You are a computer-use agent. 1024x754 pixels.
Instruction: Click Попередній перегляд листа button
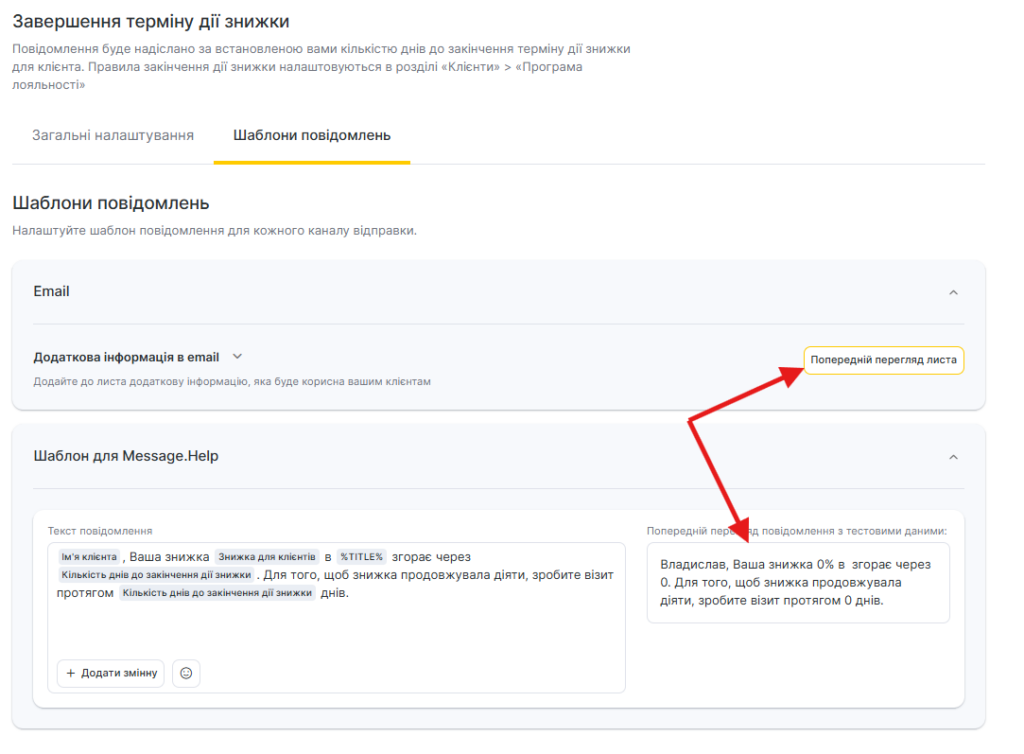click(x=883, y=360)
